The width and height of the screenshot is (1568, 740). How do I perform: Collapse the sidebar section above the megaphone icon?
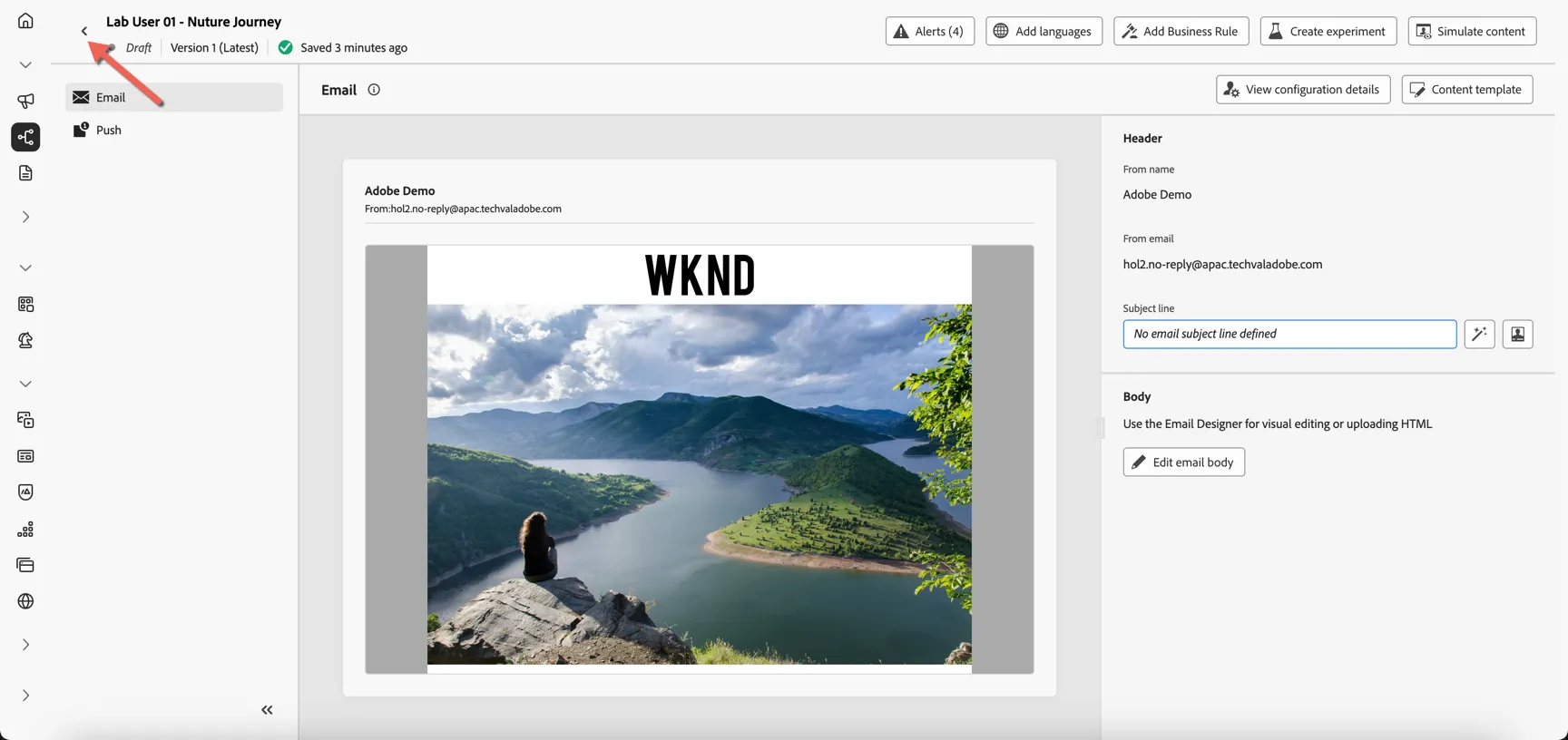(25, 64)
